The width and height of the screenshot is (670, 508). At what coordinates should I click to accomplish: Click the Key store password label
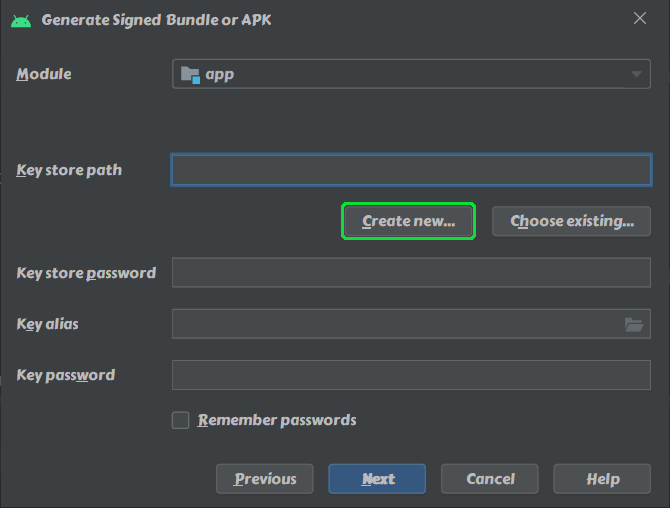[86, 273]
